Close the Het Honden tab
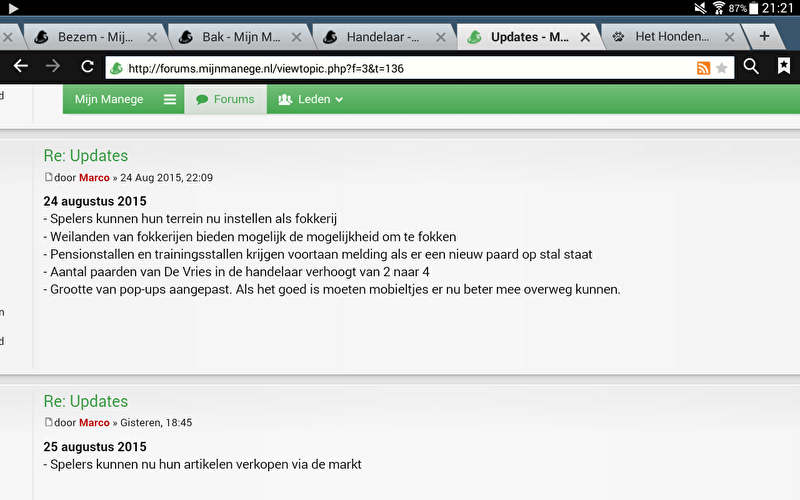The image size is (800, 500). click(730, 37)
